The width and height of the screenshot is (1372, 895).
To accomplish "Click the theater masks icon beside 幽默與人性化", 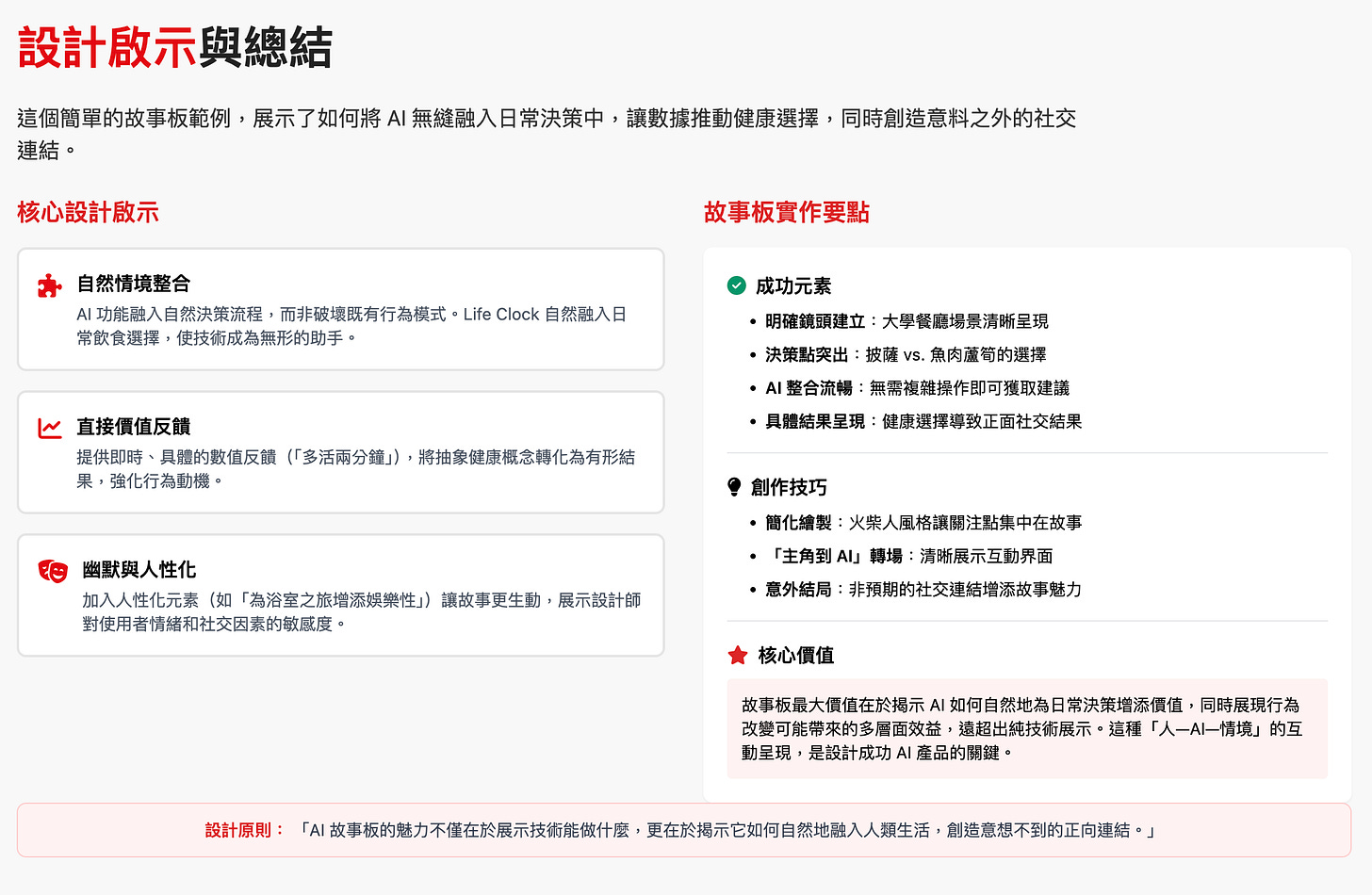I will (53, 571).
